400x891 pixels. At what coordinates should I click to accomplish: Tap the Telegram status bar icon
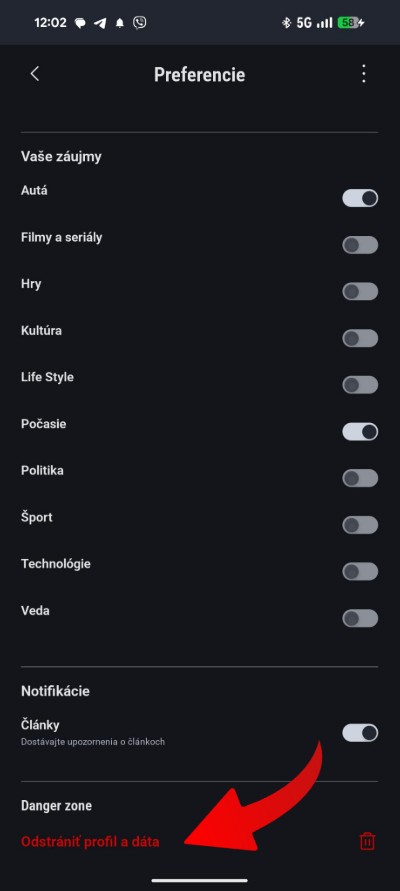click(100, 23)
